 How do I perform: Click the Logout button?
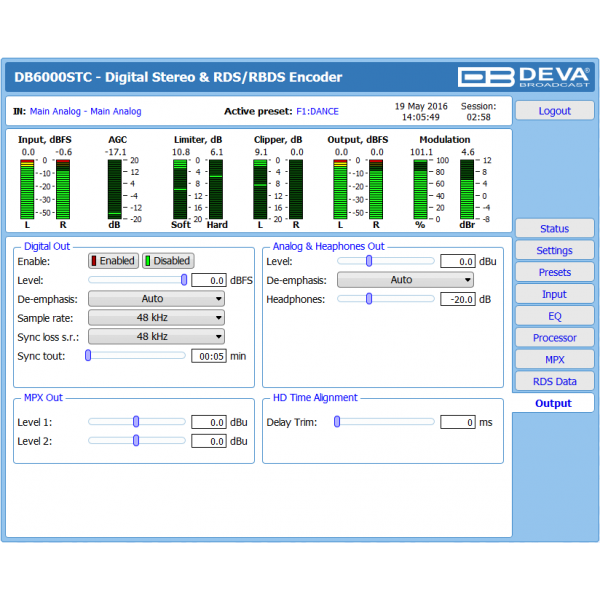click(x=554, y=111)
